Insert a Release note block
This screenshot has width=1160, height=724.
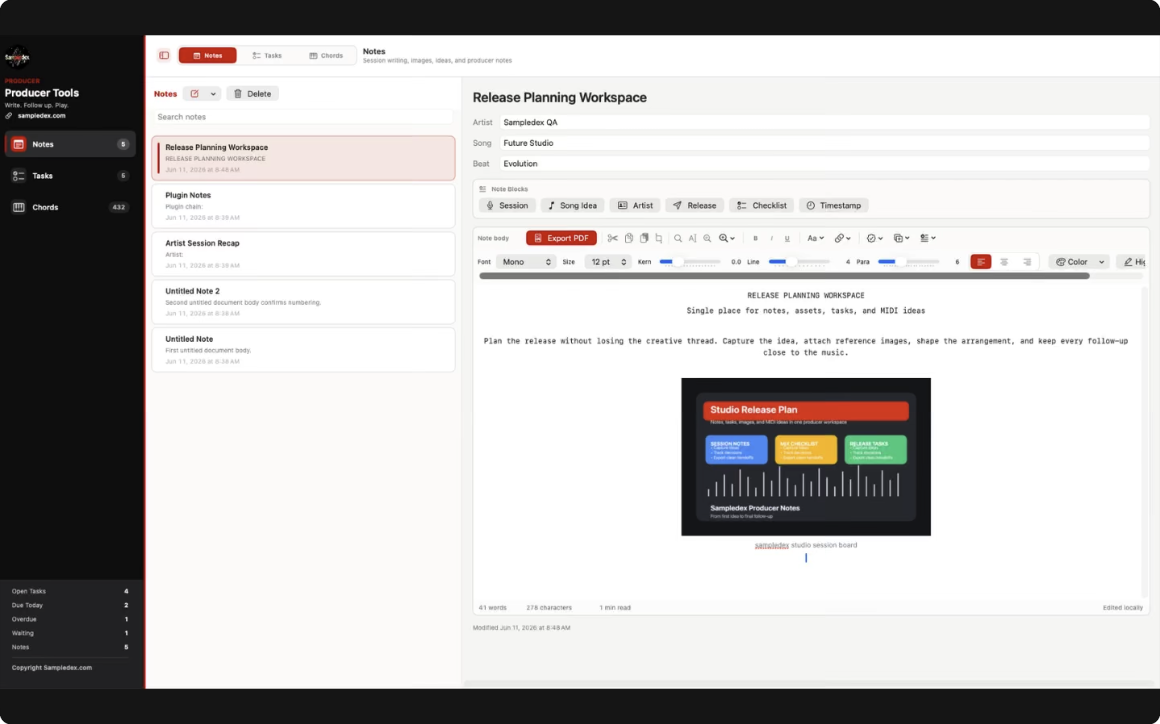tap(695, 206)
